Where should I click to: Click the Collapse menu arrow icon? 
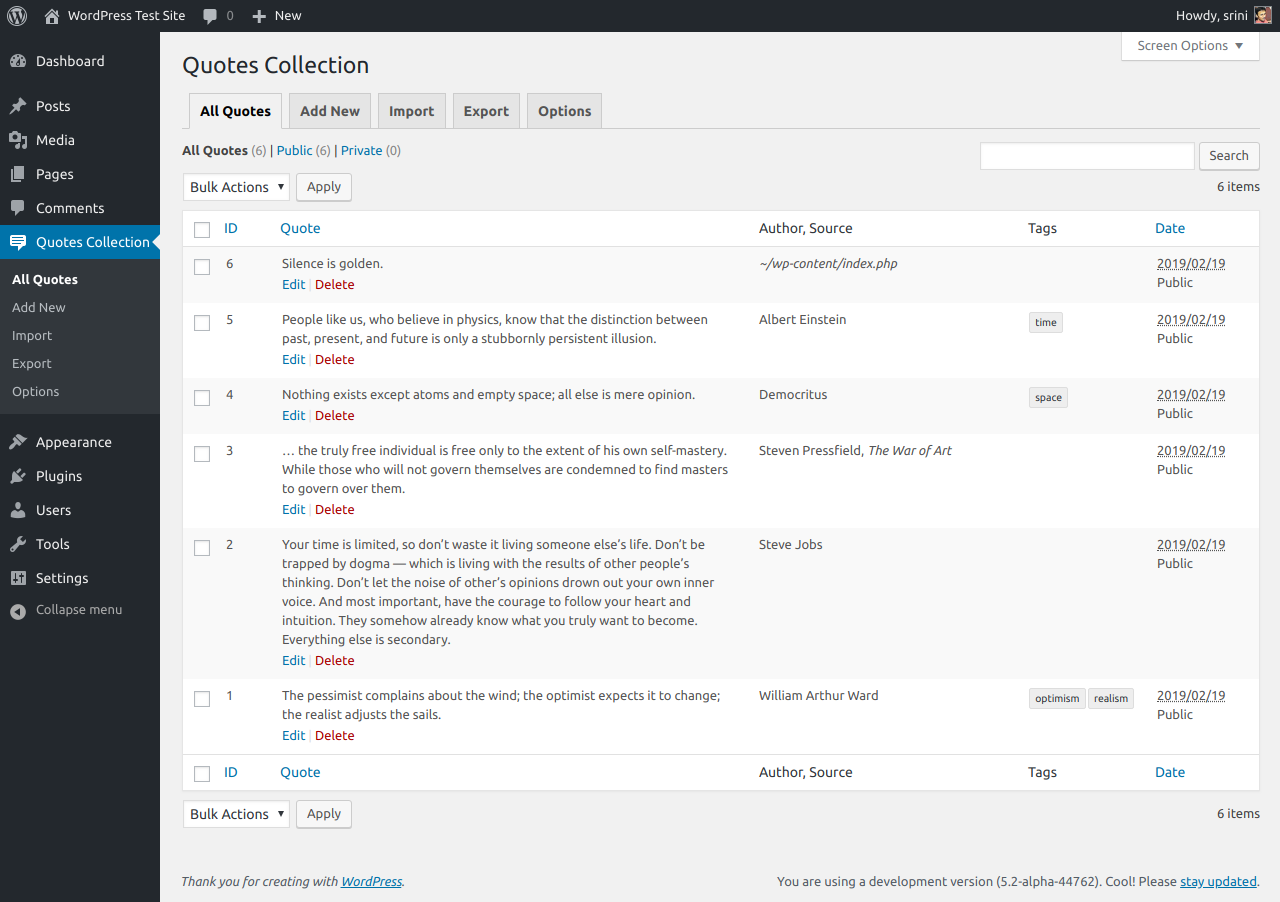click(x=18, y=611)
